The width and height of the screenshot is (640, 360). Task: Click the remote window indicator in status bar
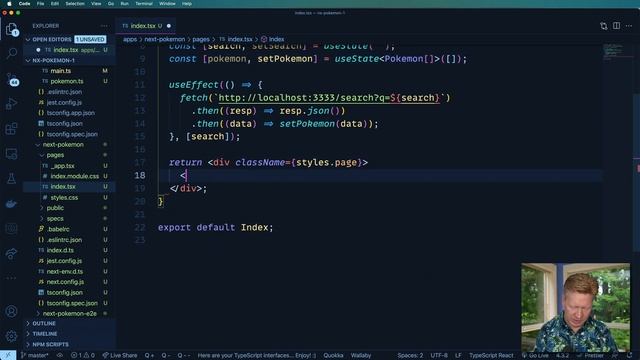(8, 355)
